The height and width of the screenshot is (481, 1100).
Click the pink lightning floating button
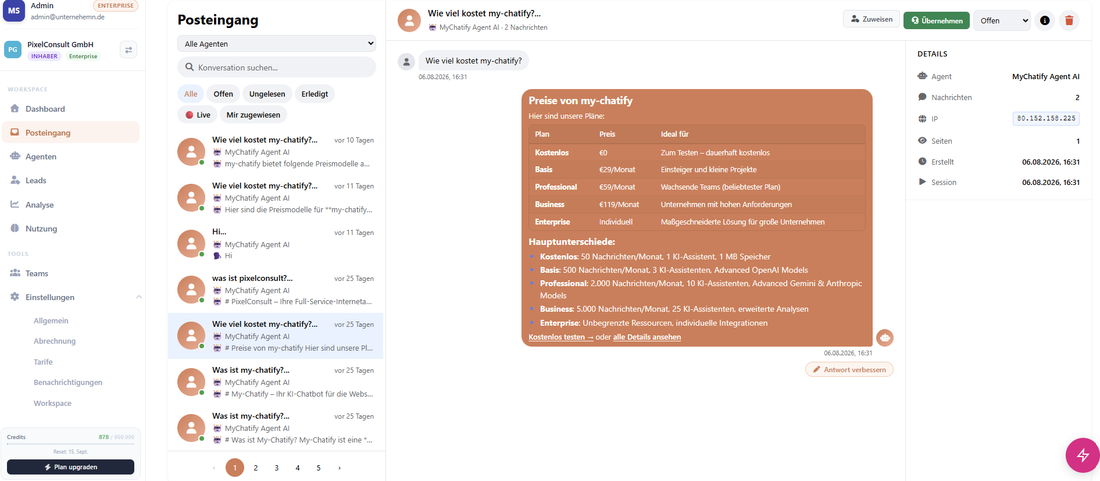[x=1082, y=454]
